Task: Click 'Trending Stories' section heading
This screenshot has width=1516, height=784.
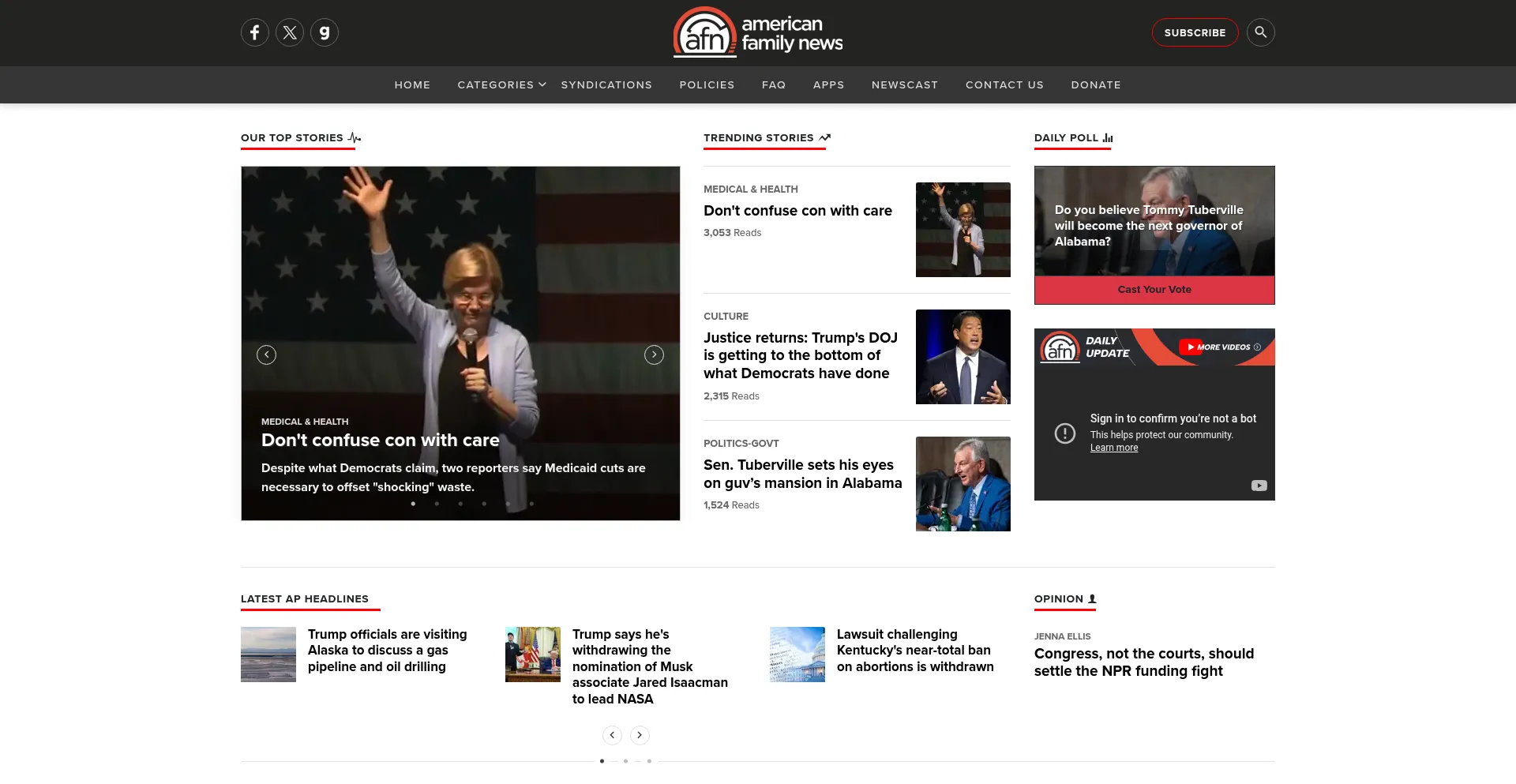Action: (759, 138)
